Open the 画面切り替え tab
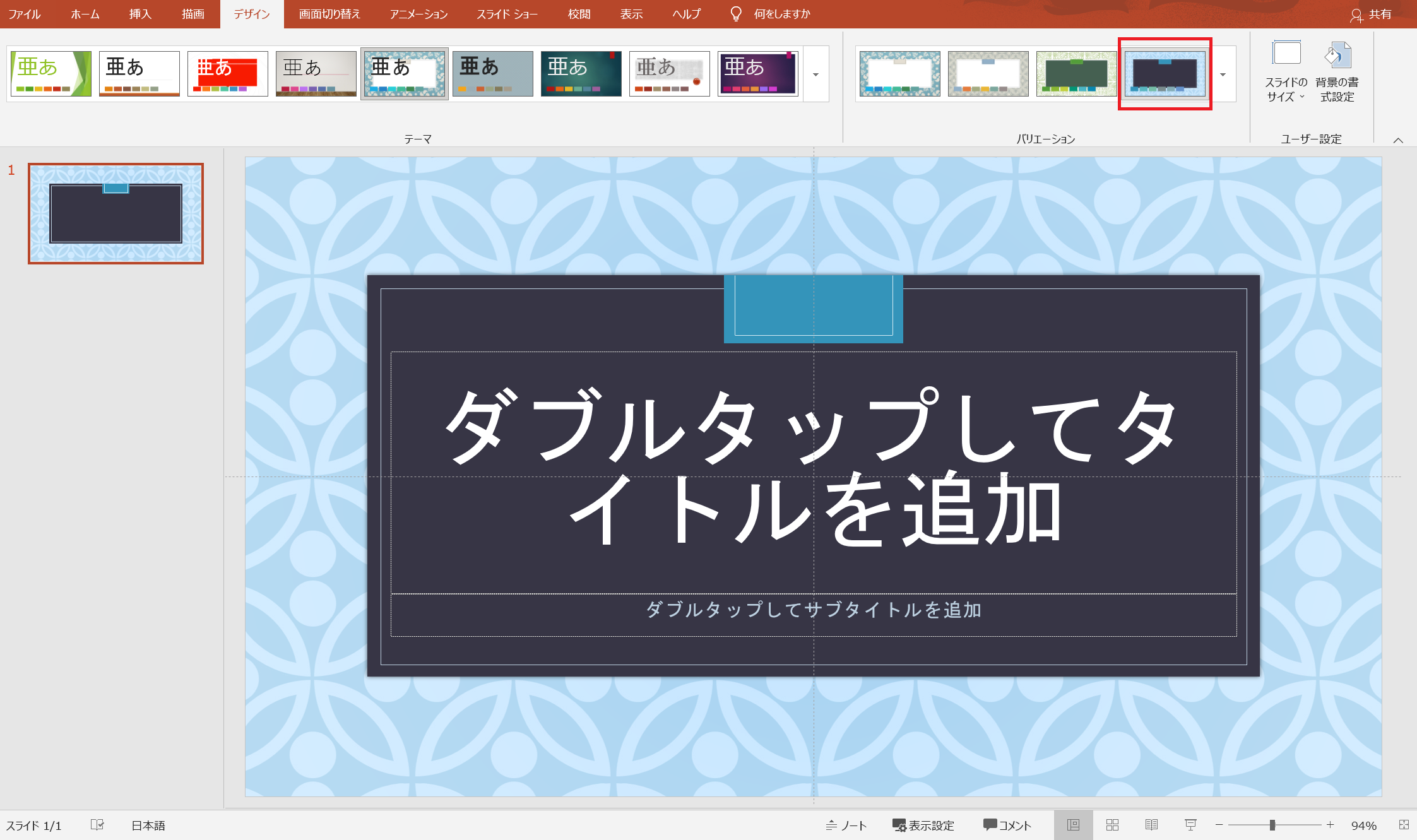Viewport: 1417px width, 840px height. point(329,14)
